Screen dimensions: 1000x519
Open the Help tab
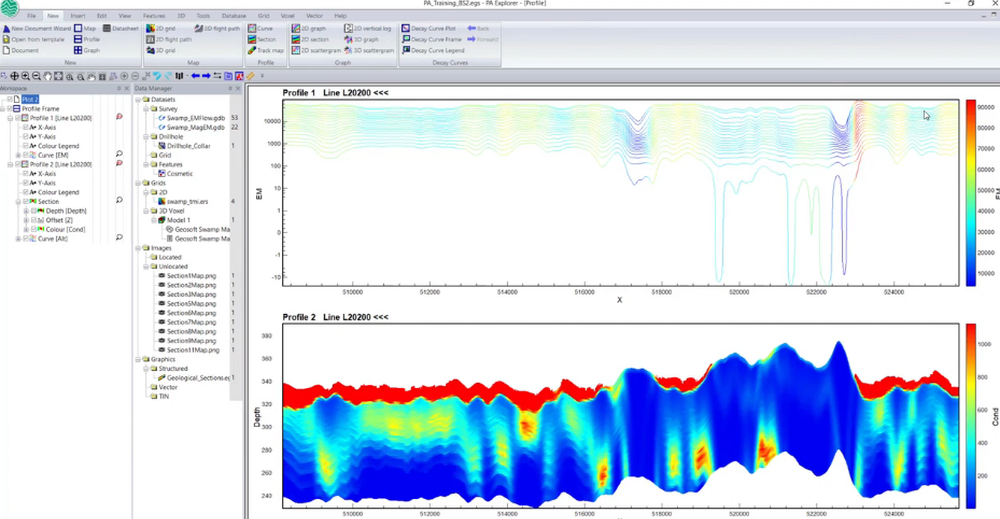pos(341,15)
